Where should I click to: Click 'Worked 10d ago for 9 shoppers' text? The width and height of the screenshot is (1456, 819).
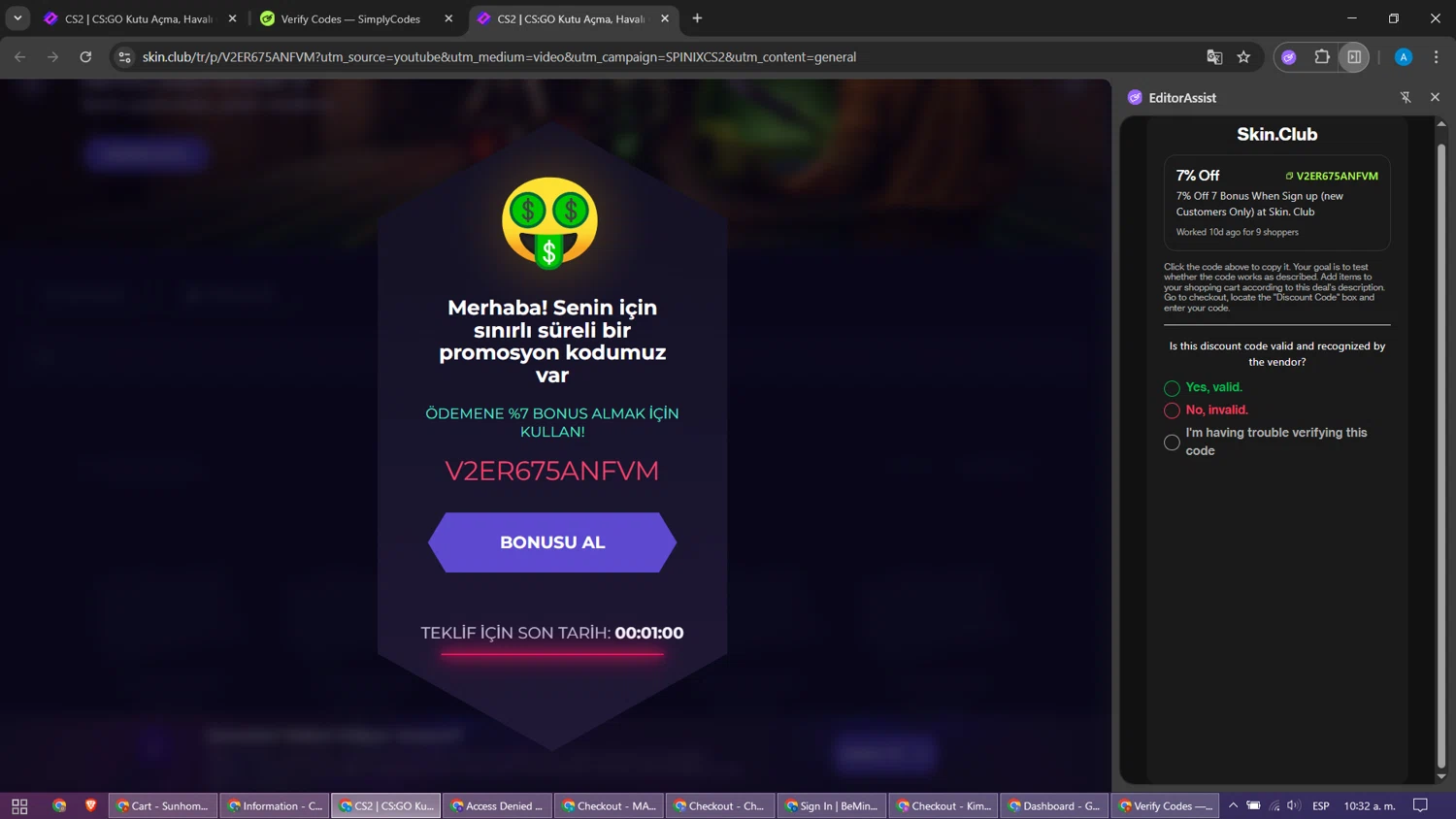click(1238, 232)
